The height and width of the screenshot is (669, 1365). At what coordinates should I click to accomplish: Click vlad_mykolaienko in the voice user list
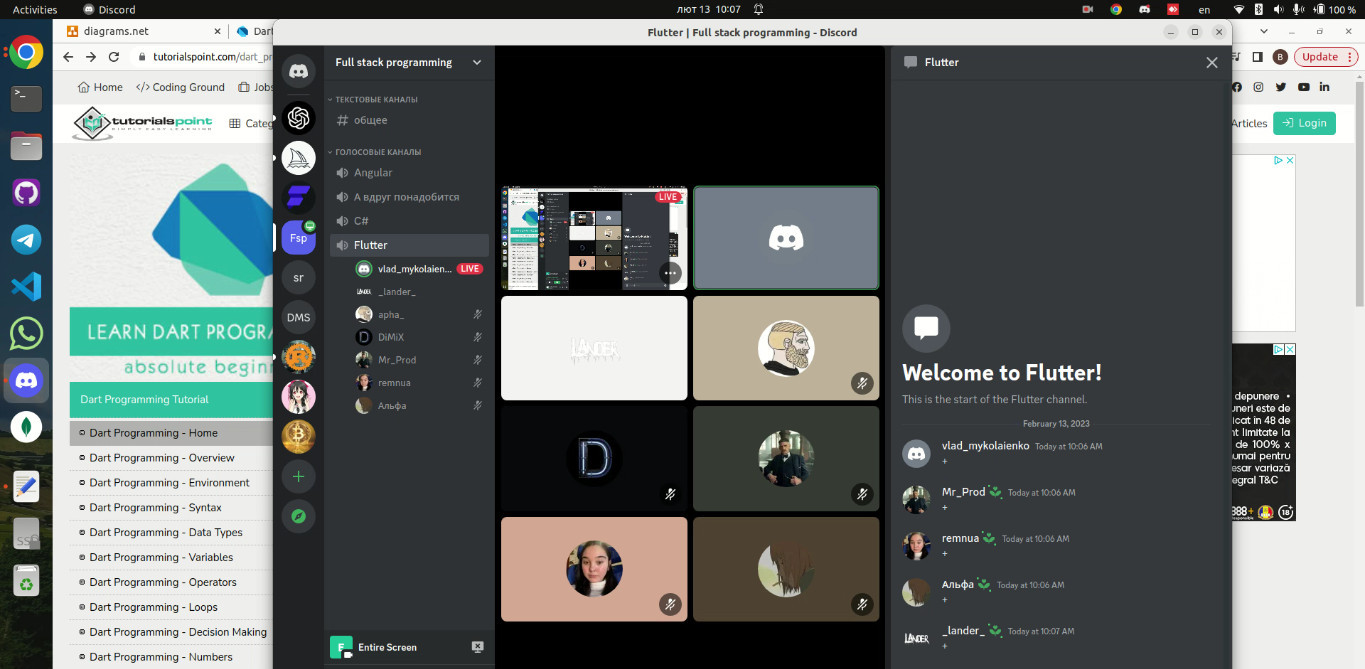pos(420,269)
